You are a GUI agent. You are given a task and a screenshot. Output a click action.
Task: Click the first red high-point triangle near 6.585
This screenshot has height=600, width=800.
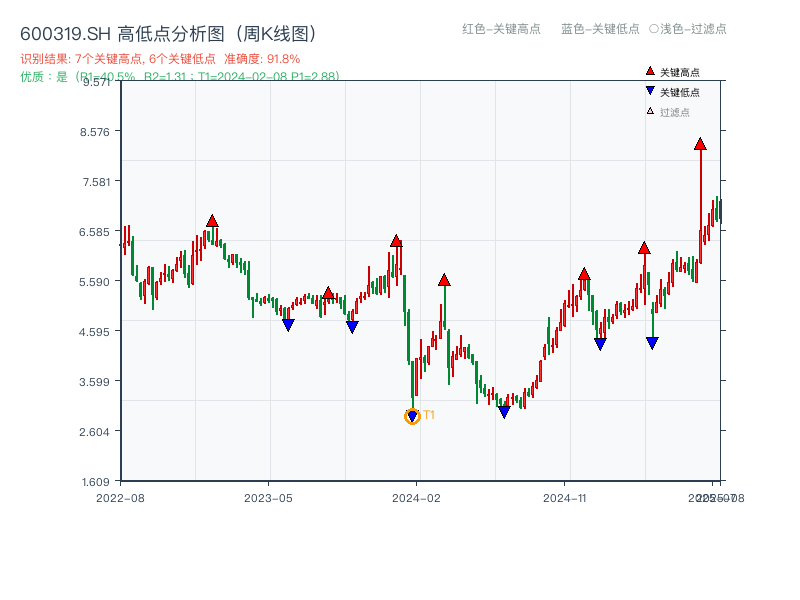(212, 220)
